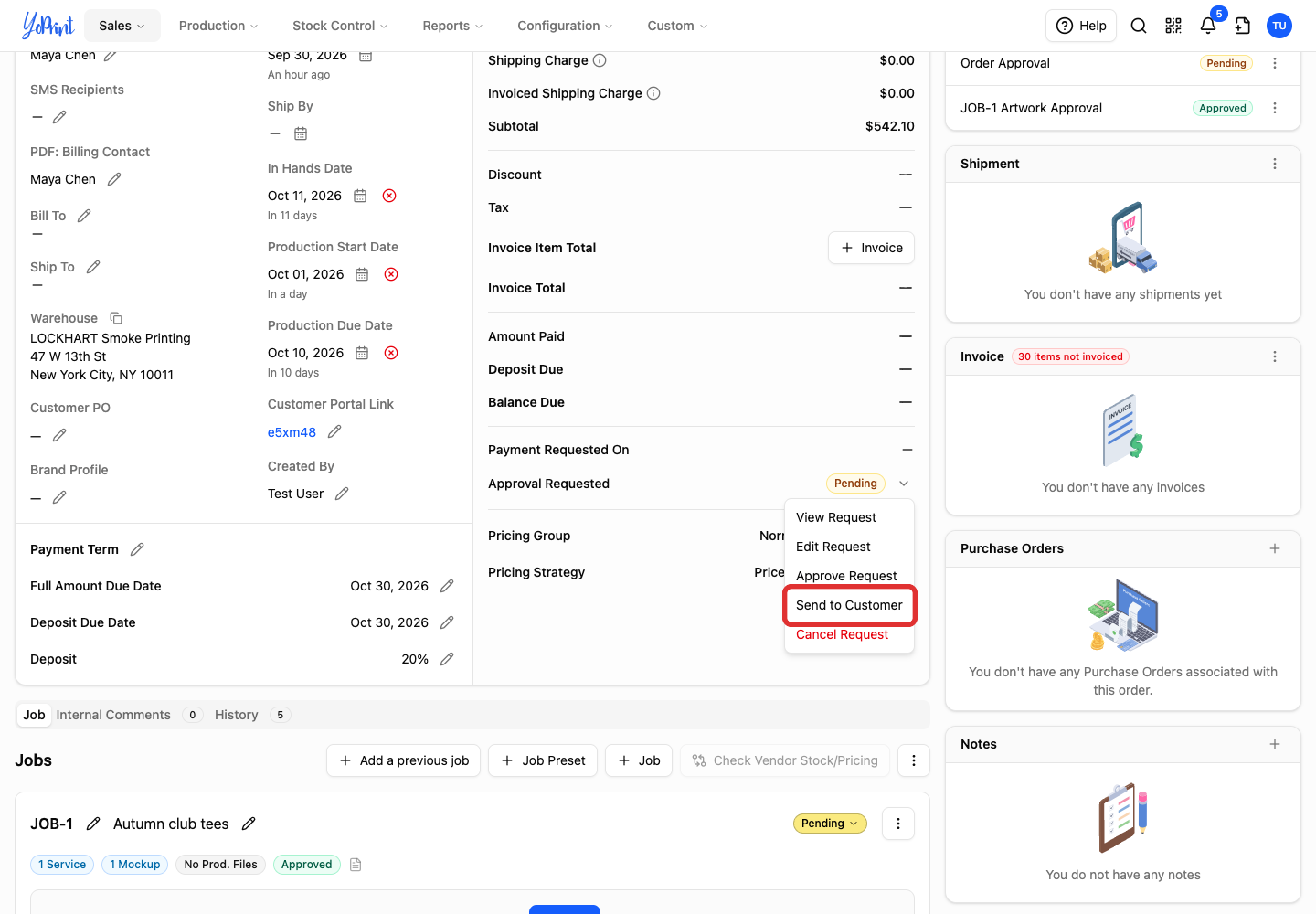The width and height of the screenshot is (1316, 914).
Task: Add a new Purchase Order plus icon
Action: coord(1275,548)
